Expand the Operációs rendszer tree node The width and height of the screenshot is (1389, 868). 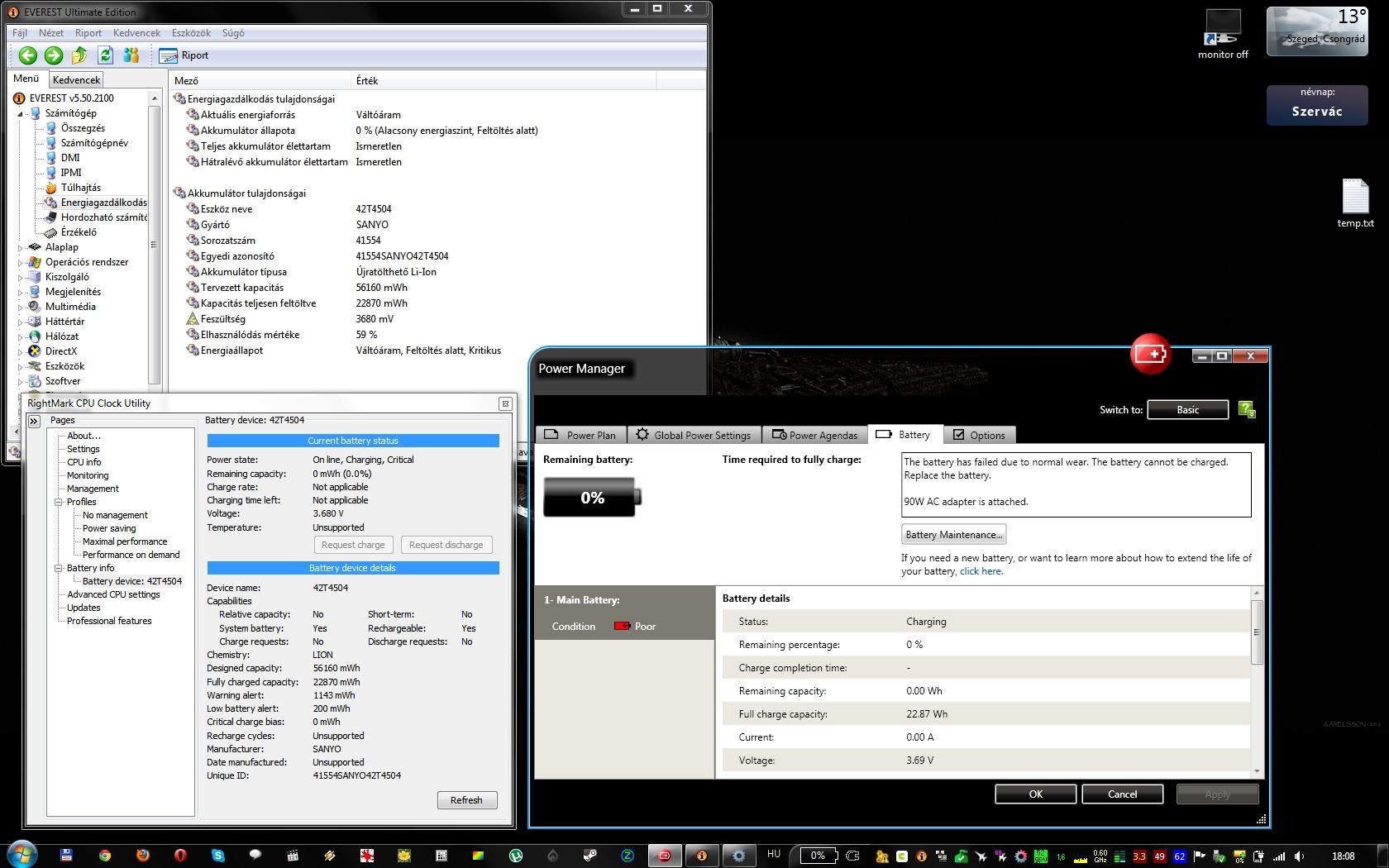click(21, 262)
